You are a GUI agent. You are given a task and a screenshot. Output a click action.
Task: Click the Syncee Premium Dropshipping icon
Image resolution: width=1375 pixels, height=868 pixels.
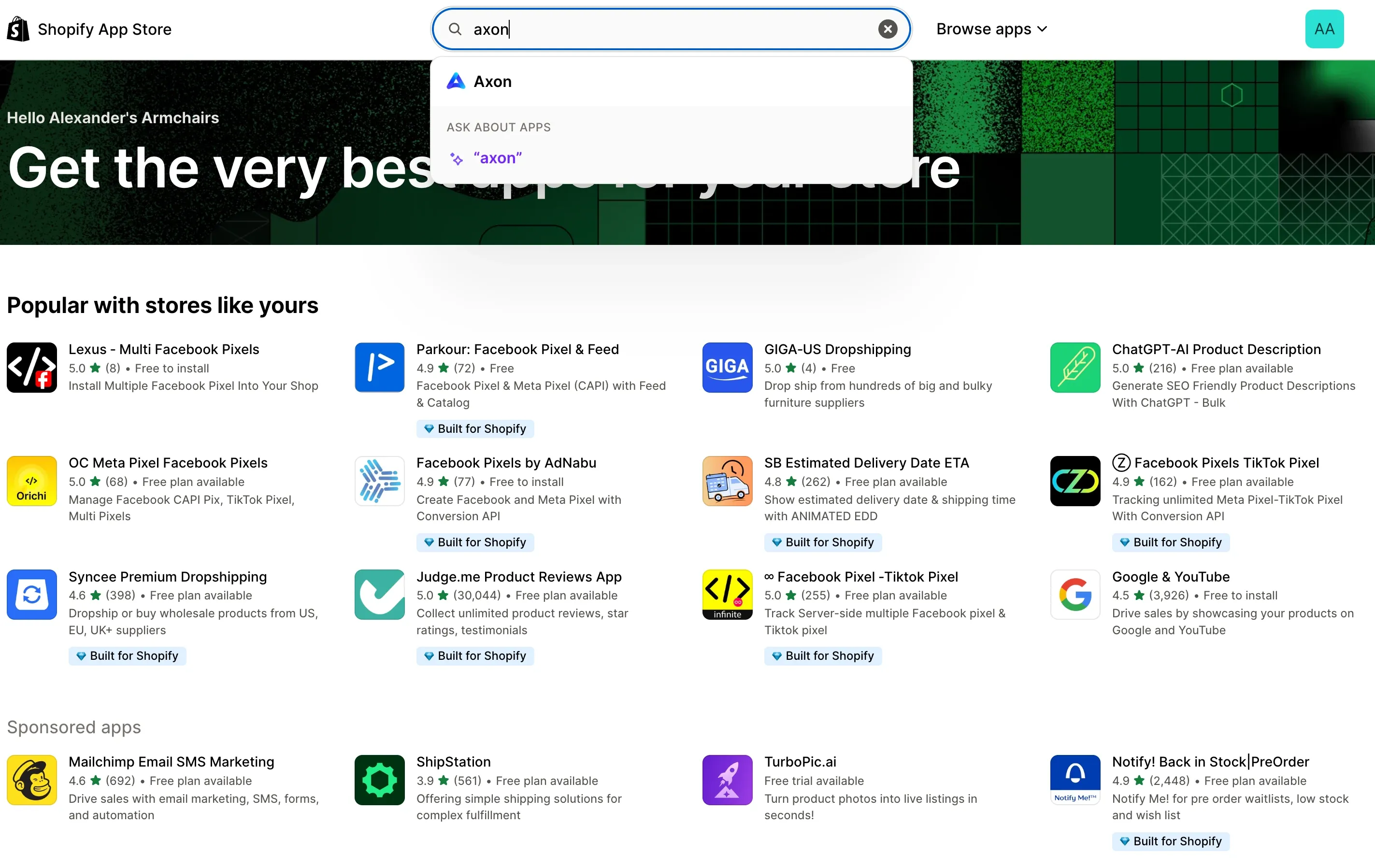point(31,595)
